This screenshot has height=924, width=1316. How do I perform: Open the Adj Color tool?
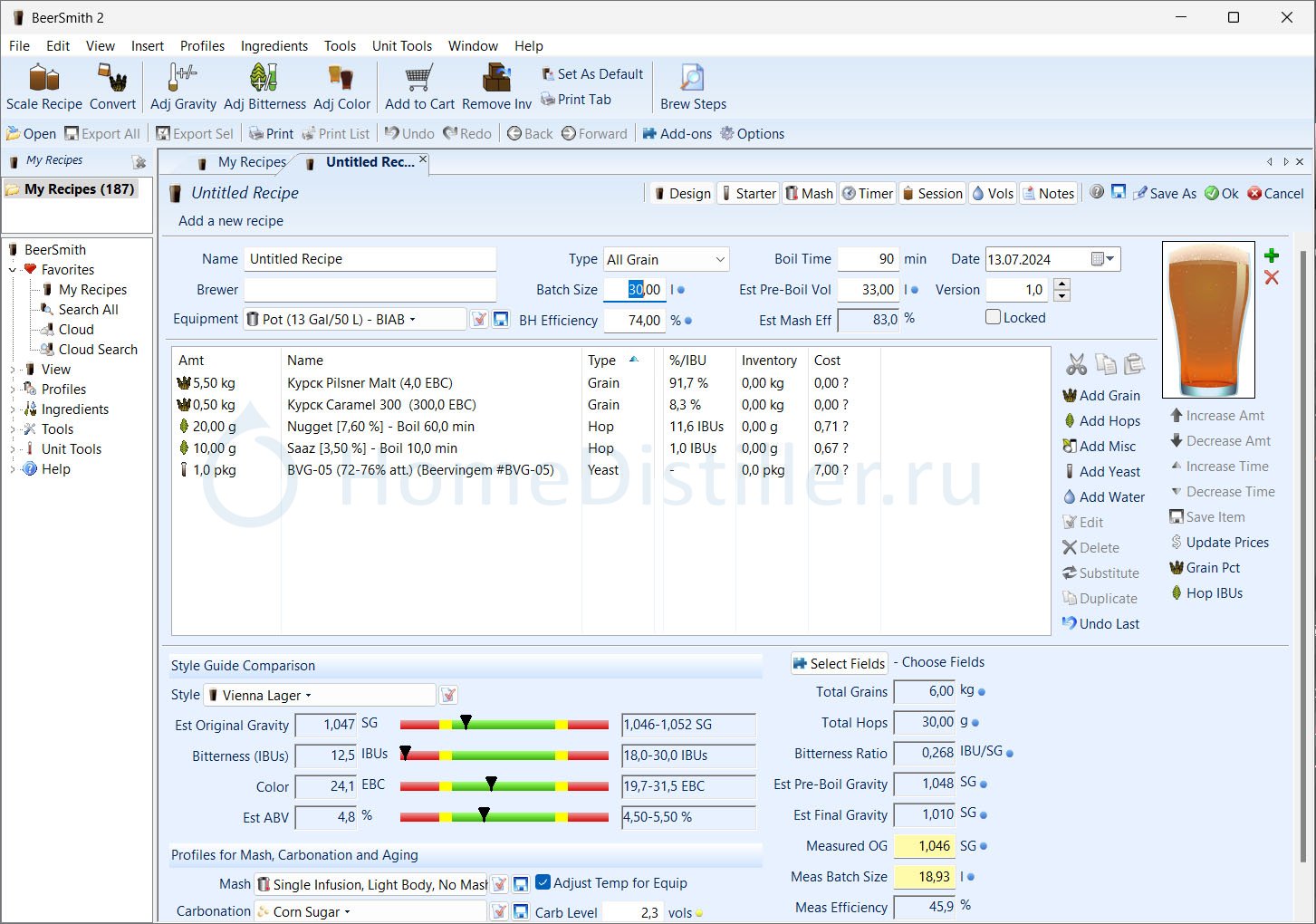point(341,87)
